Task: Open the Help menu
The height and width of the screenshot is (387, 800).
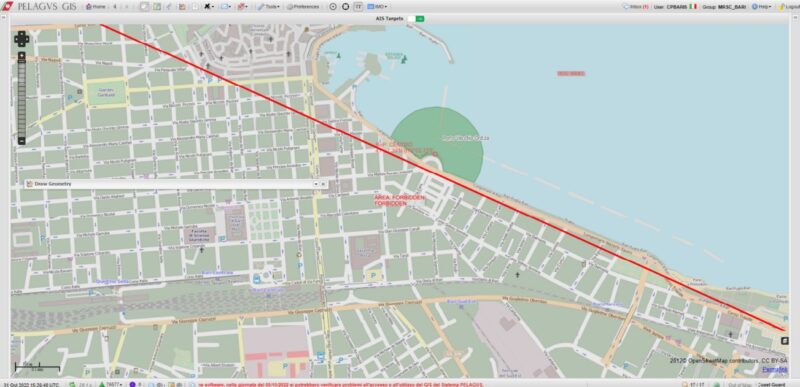Action: coord(761,7)
